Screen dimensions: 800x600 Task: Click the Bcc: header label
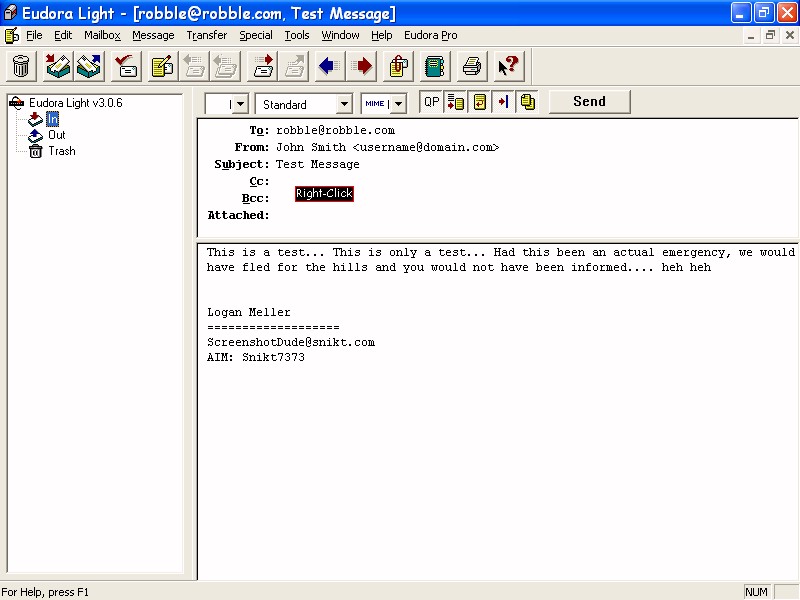pyautogui.click(x=255, y=198)
